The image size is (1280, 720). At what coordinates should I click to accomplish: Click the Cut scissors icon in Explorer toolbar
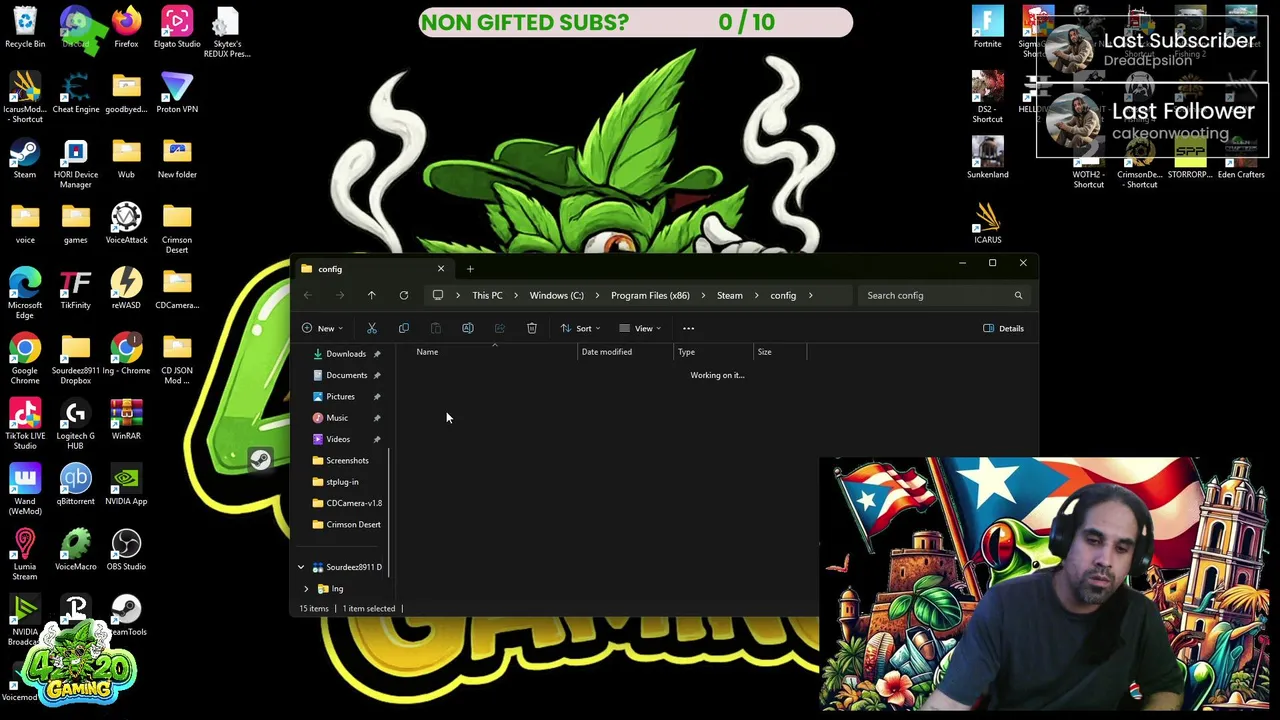[x=372, y=328]
